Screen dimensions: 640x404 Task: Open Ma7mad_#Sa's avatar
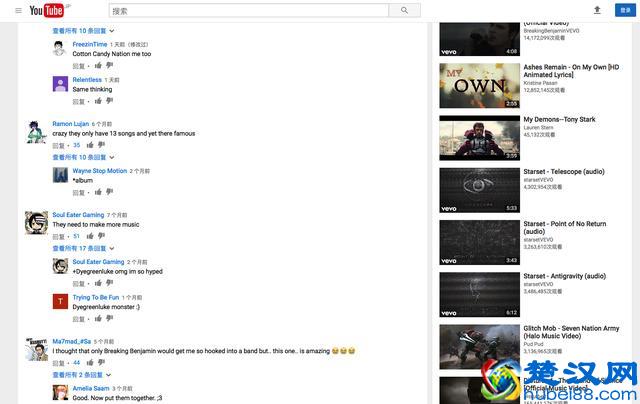pyautogui.click(x=36, y=349)
